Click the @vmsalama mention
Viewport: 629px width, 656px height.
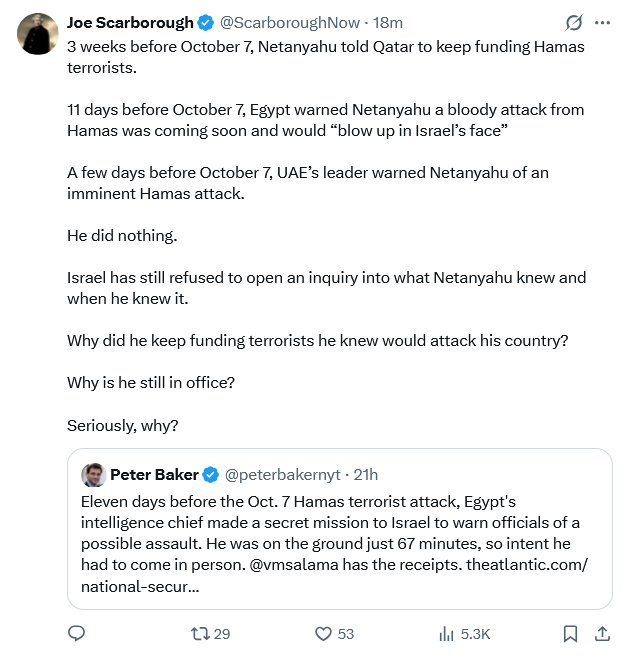coord(294,565)
